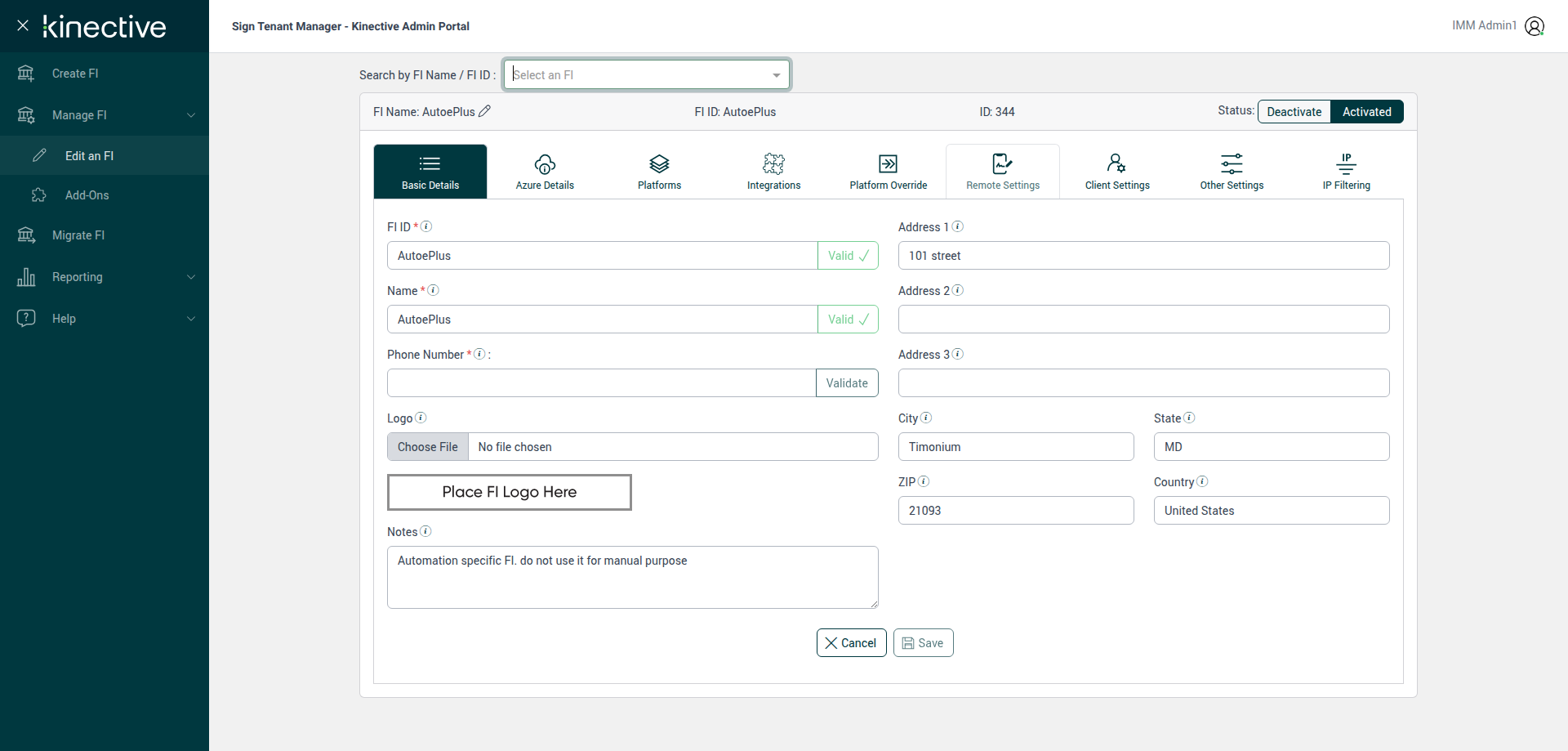Click the State input field

(x=1272, y=447)
